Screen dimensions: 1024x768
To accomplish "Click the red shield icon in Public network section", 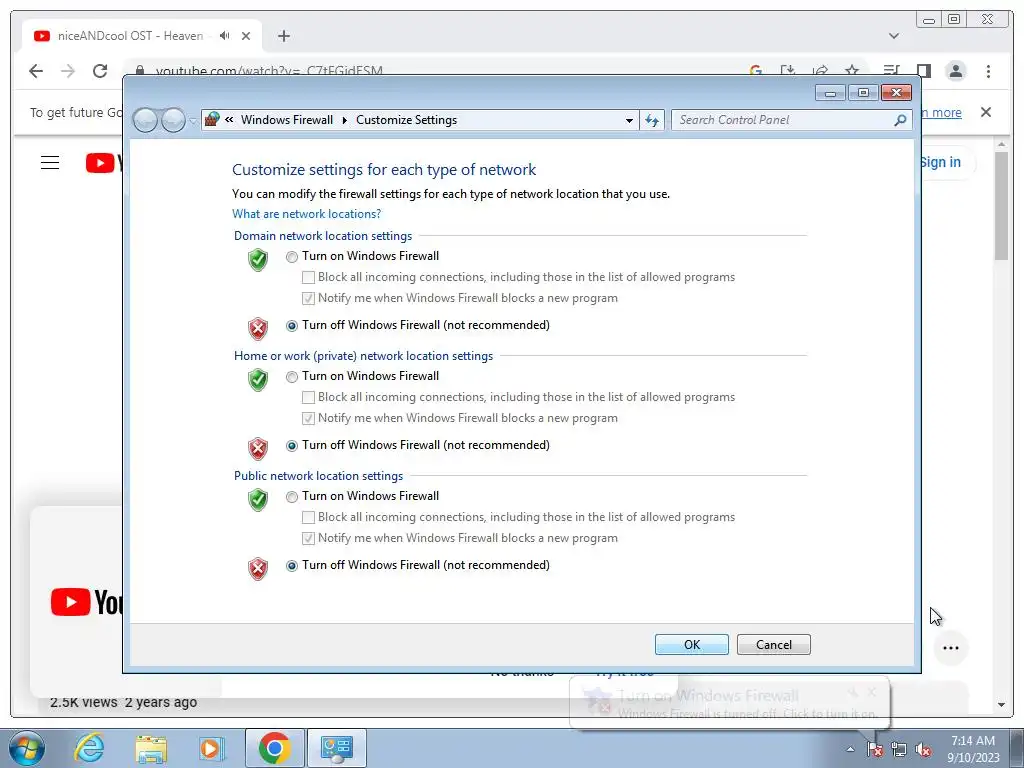I will 258,569.
